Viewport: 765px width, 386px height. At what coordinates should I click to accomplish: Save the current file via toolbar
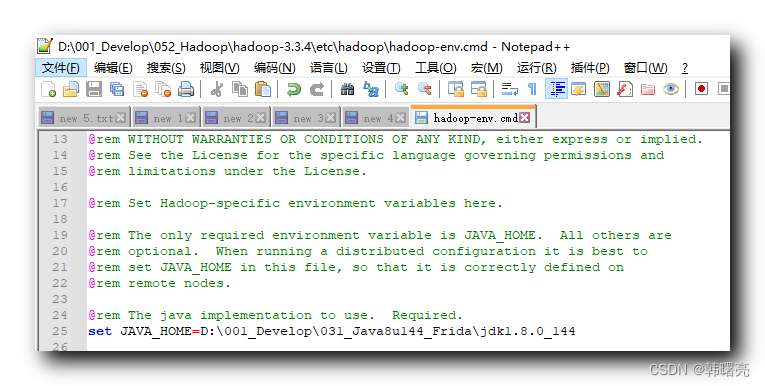pos(94,89)
